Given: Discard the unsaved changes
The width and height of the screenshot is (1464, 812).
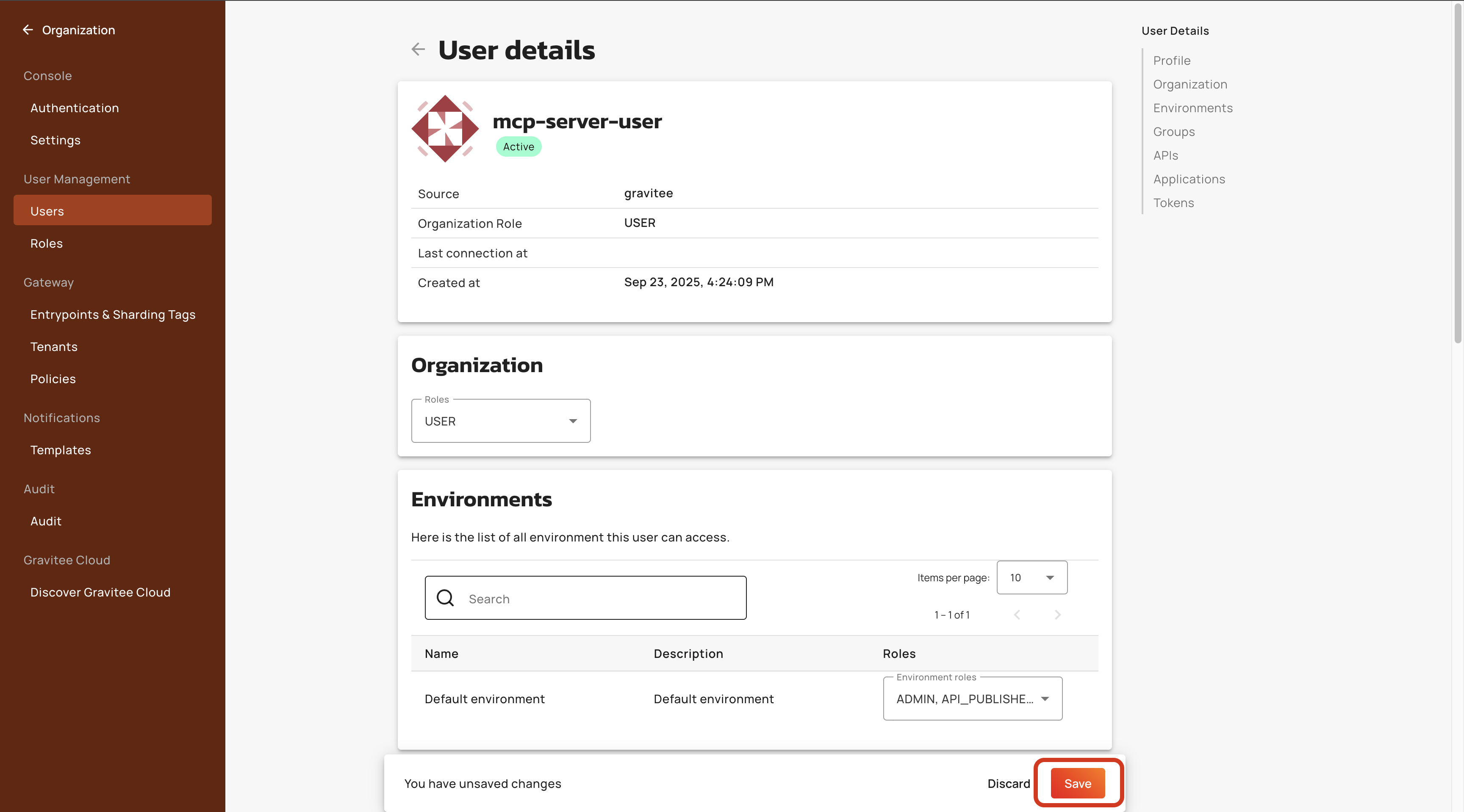Looking at the screenshot, I should click(x=1008, y=784).
